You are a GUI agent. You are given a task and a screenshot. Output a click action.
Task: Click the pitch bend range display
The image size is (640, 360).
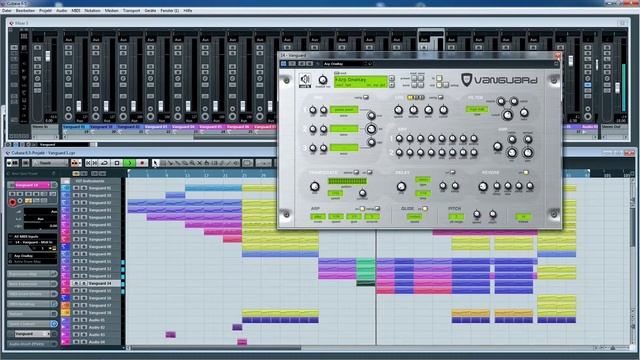pyautogui.click(x=456, y=217)
